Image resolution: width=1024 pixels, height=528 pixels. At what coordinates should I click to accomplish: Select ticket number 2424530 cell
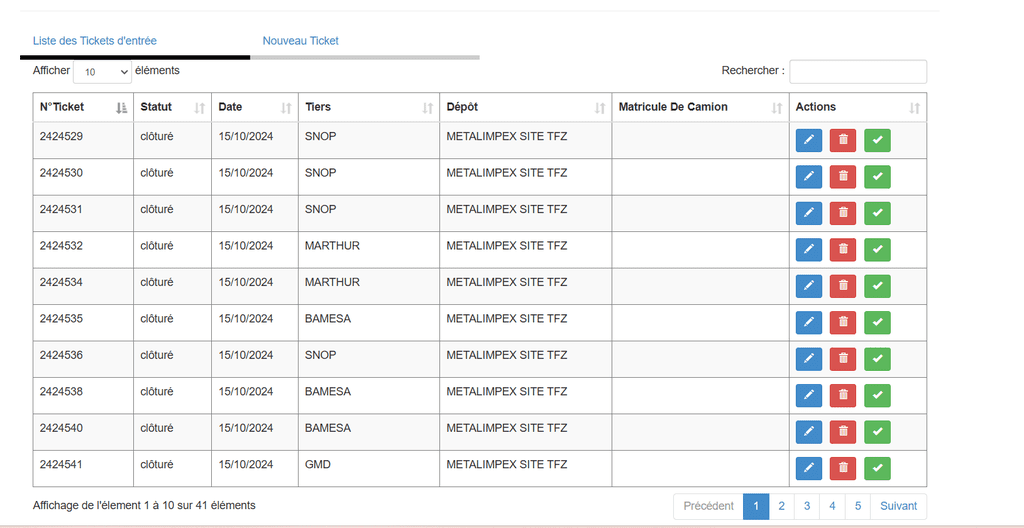click(x=83, y=177)
